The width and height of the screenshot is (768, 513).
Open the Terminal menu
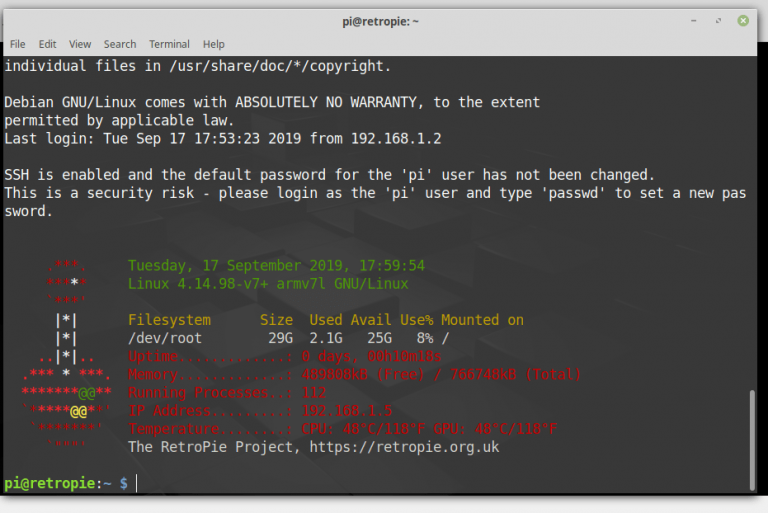click(x=169, y=44)
